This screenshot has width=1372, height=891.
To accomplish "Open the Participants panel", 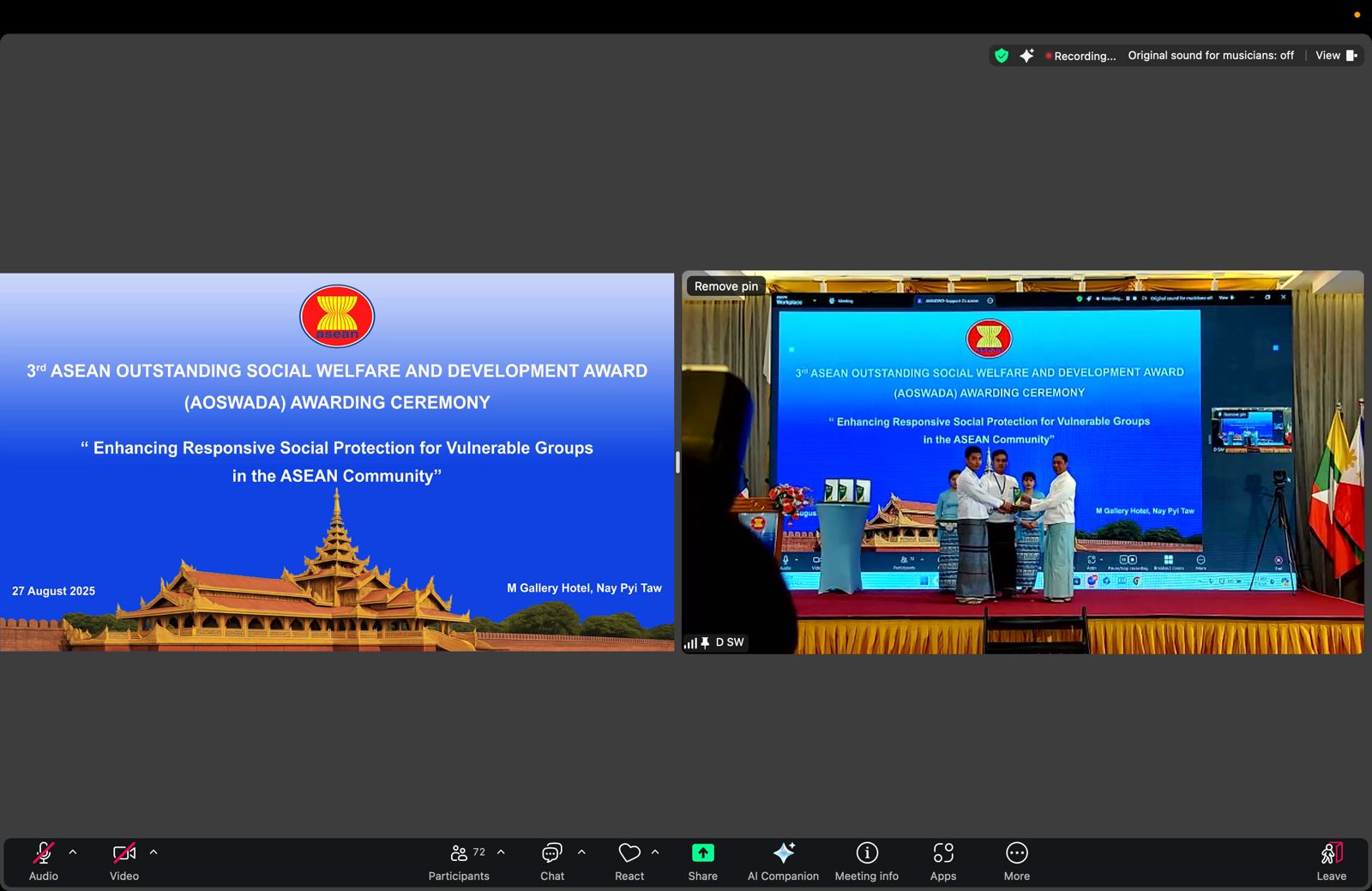I will (x=459, y=862).
